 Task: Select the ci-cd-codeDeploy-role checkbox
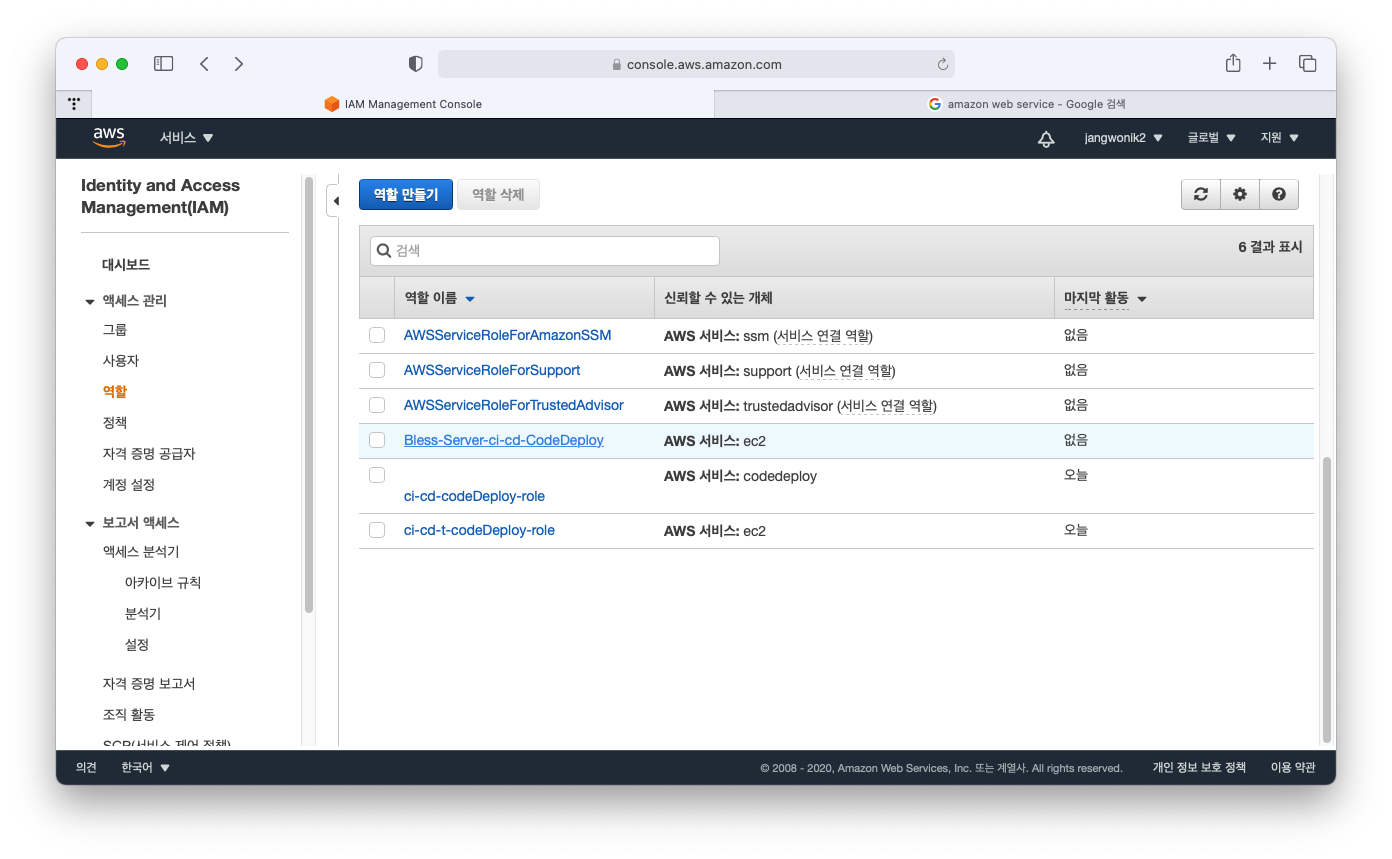tap(377, 475)
